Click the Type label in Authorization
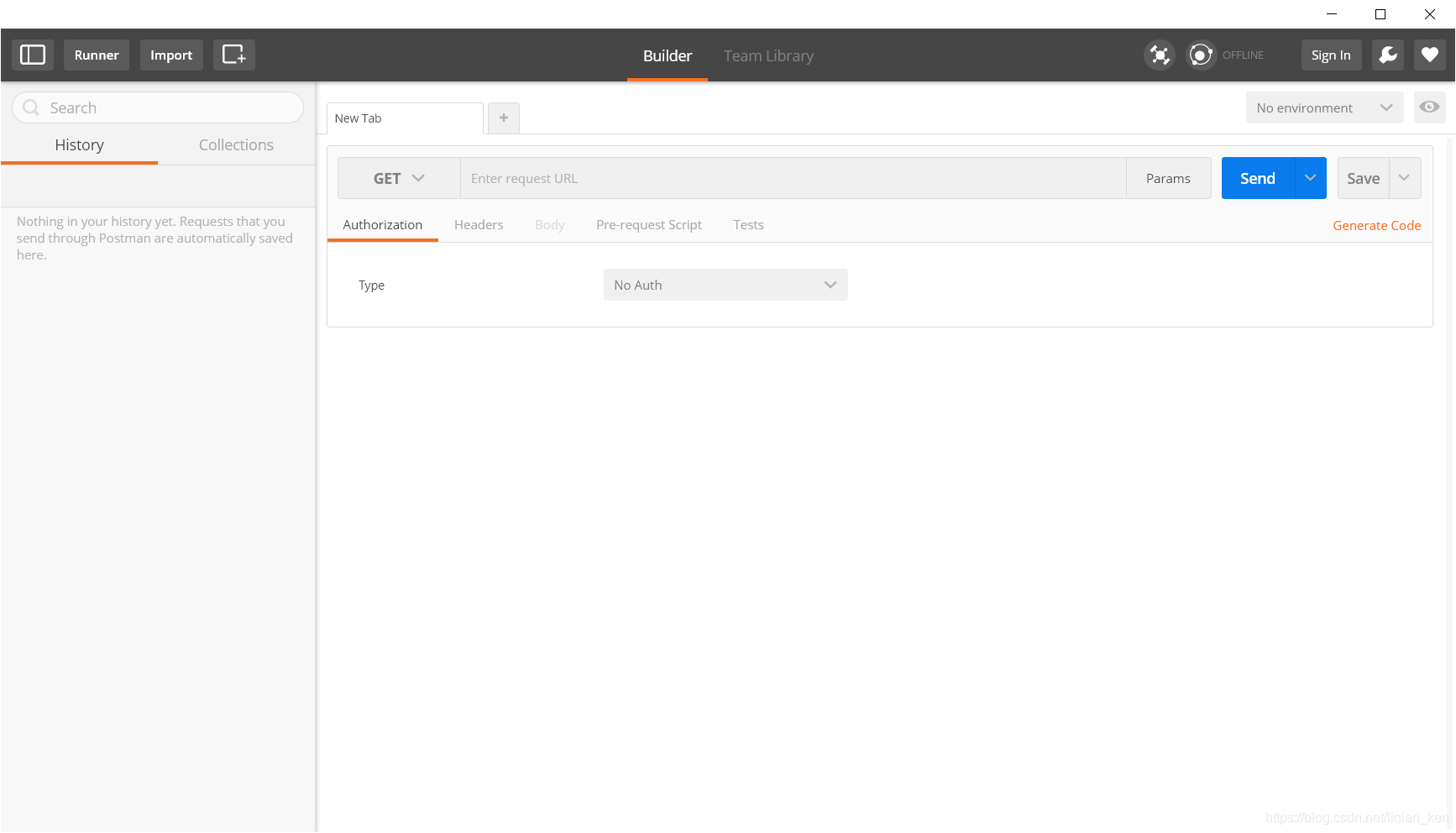The height and width of the screenshot is (833, 1456). (371, 286)
